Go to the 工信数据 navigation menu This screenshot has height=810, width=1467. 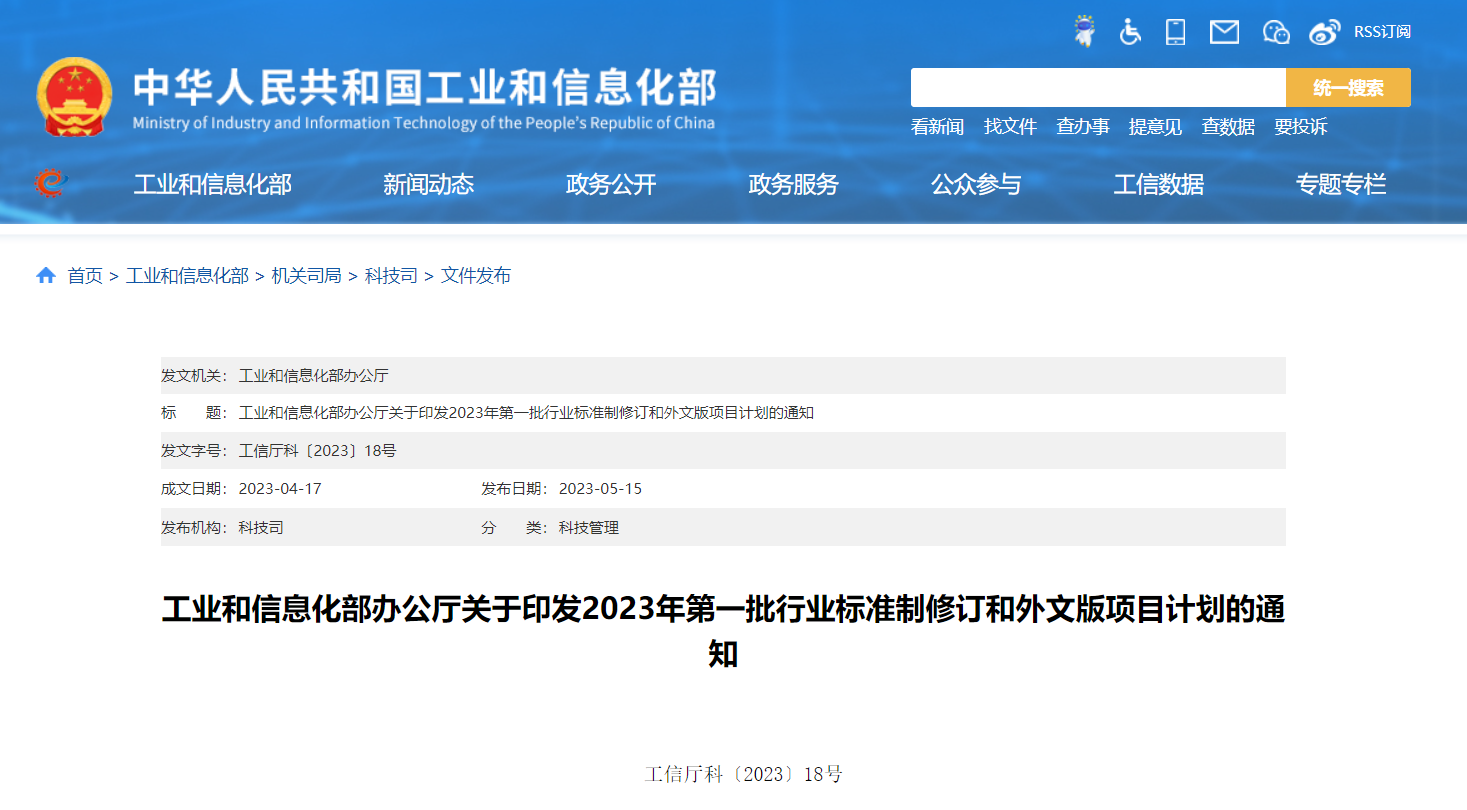tap(1158, 185)
